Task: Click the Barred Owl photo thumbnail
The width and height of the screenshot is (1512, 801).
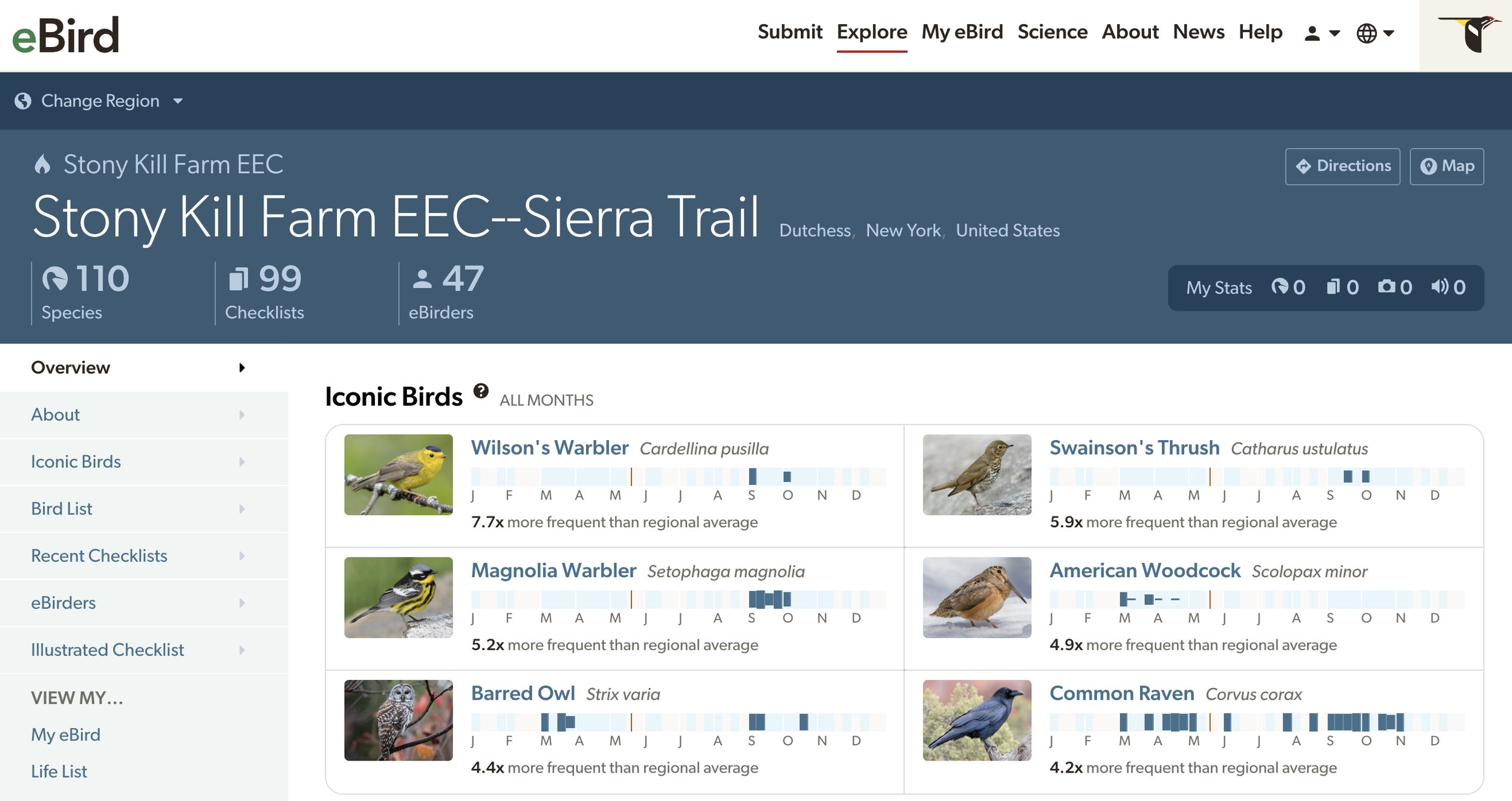Action: [x=399, y=720]
